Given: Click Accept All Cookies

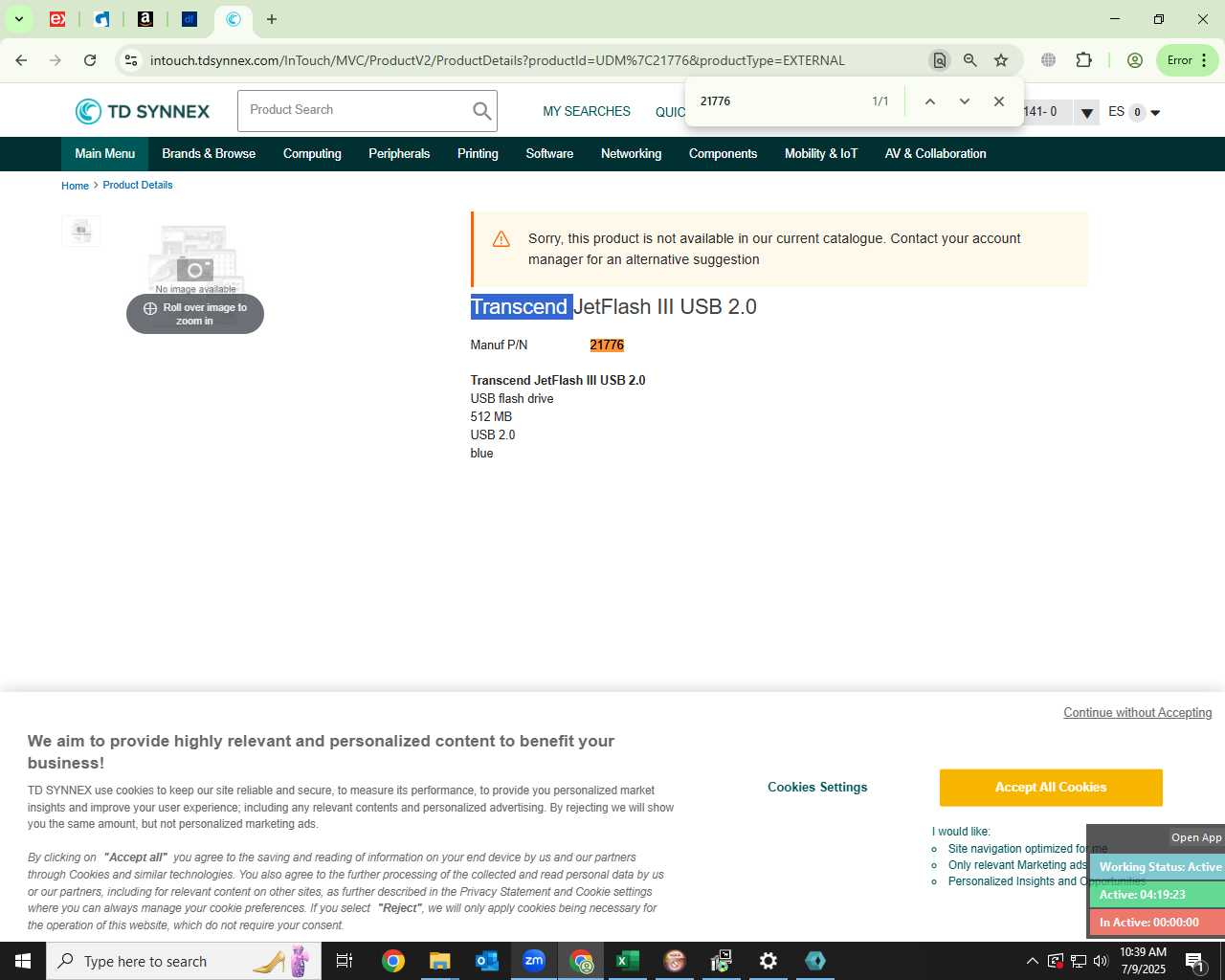Looking at the screenshot, I should click(x=1051, y=788).
